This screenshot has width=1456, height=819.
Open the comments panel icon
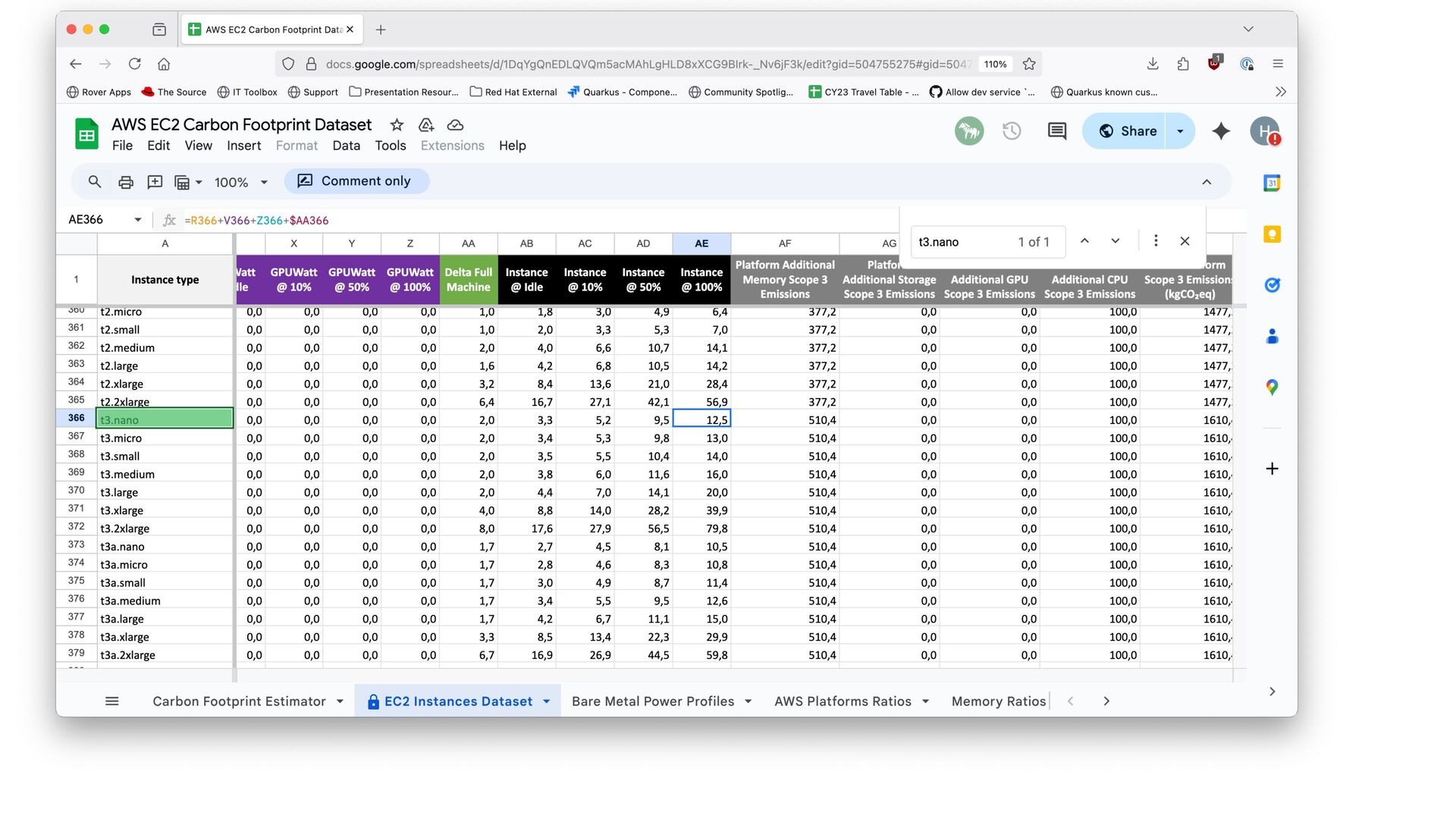1056,131
